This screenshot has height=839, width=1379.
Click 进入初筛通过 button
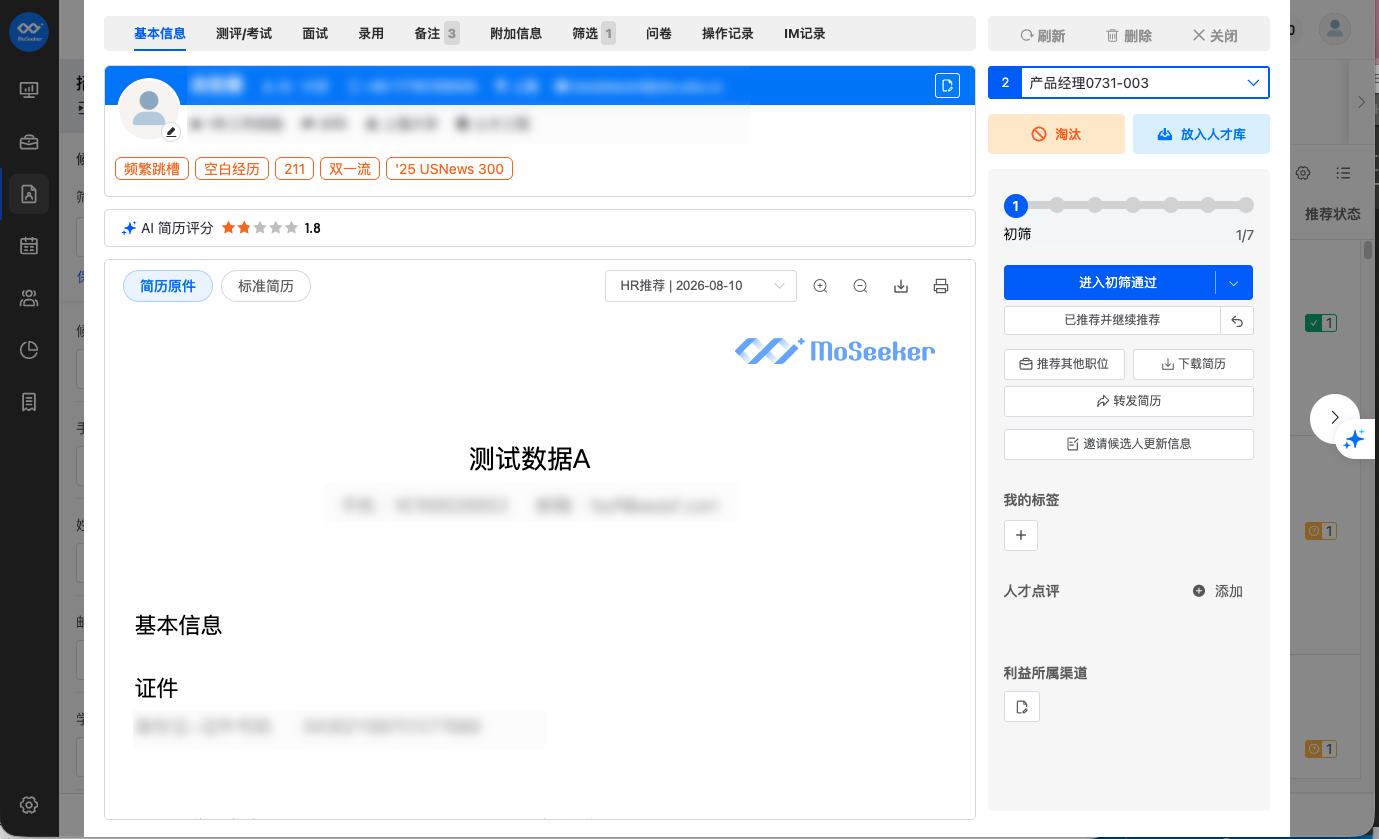pos(1110,283)
